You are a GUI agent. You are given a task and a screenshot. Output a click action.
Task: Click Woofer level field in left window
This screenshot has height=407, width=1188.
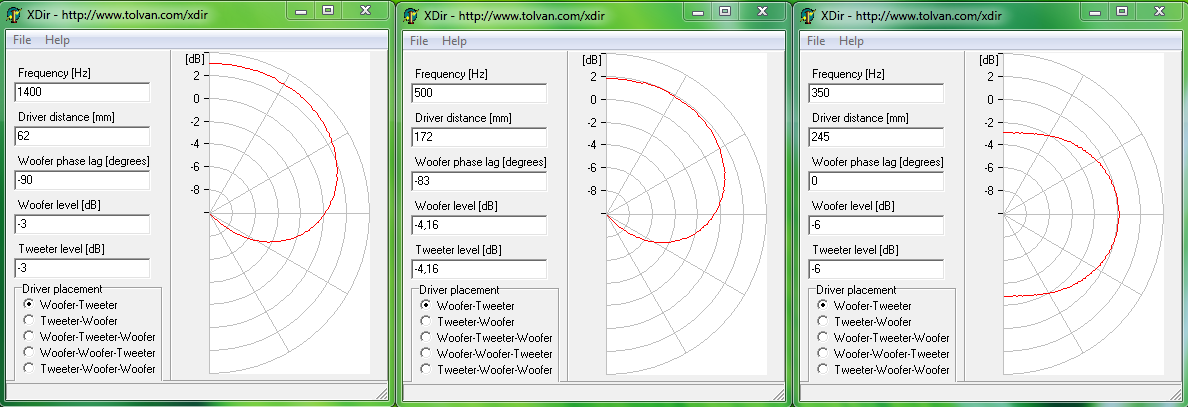82,224
